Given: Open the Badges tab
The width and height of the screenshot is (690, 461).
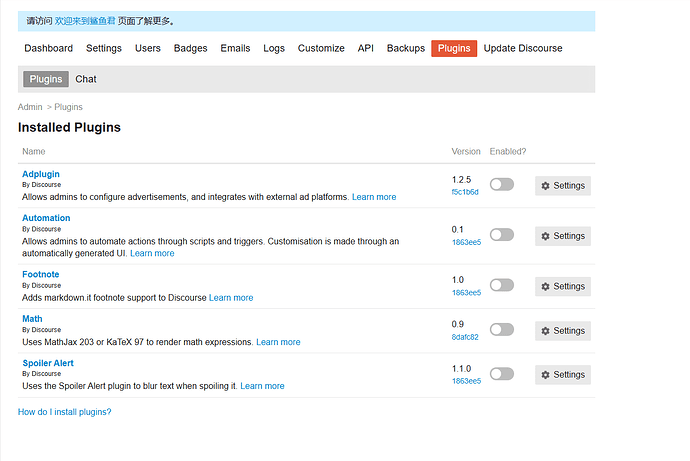Looking at the screenshot, I should [191, 48].
